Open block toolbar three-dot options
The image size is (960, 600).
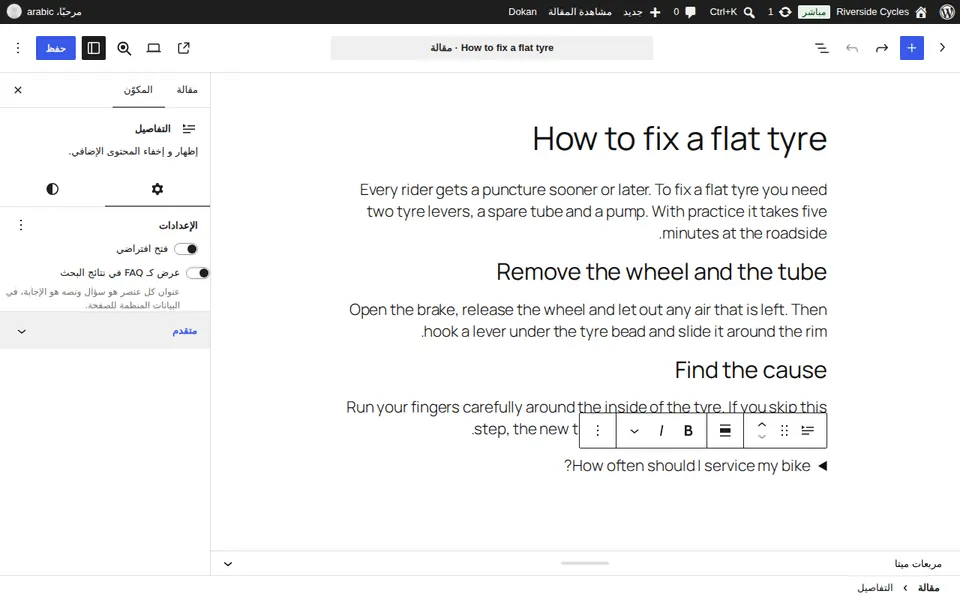598,430
